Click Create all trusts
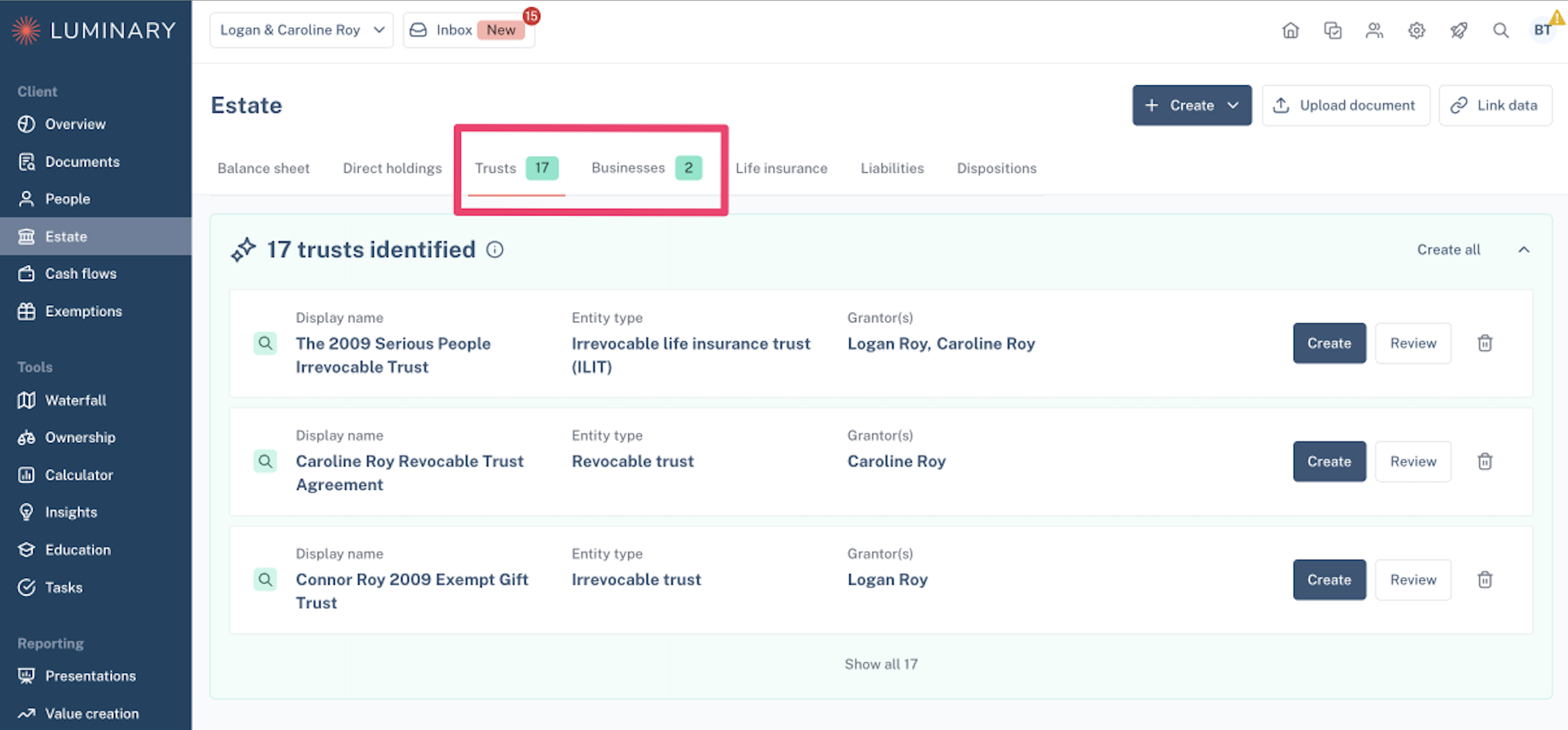This screenshot has width=1568, height=730. [x=1448, y=250]
